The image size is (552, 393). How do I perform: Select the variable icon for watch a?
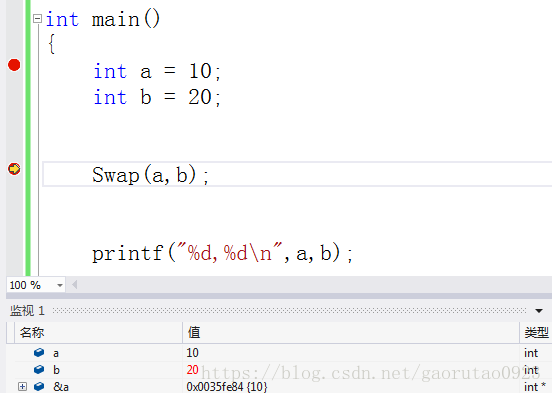[39, 353]
